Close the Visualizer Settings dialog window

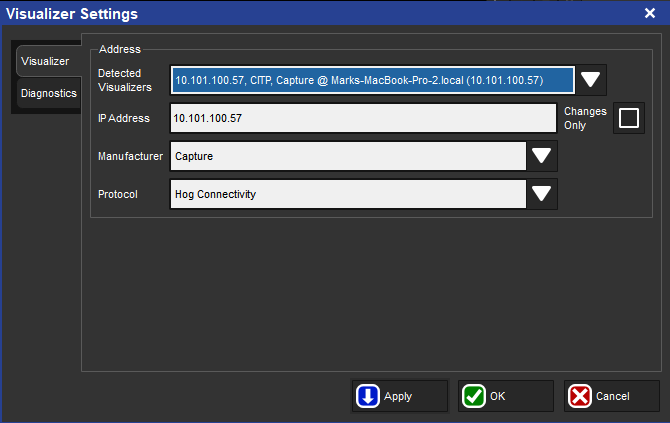point(649,13)
